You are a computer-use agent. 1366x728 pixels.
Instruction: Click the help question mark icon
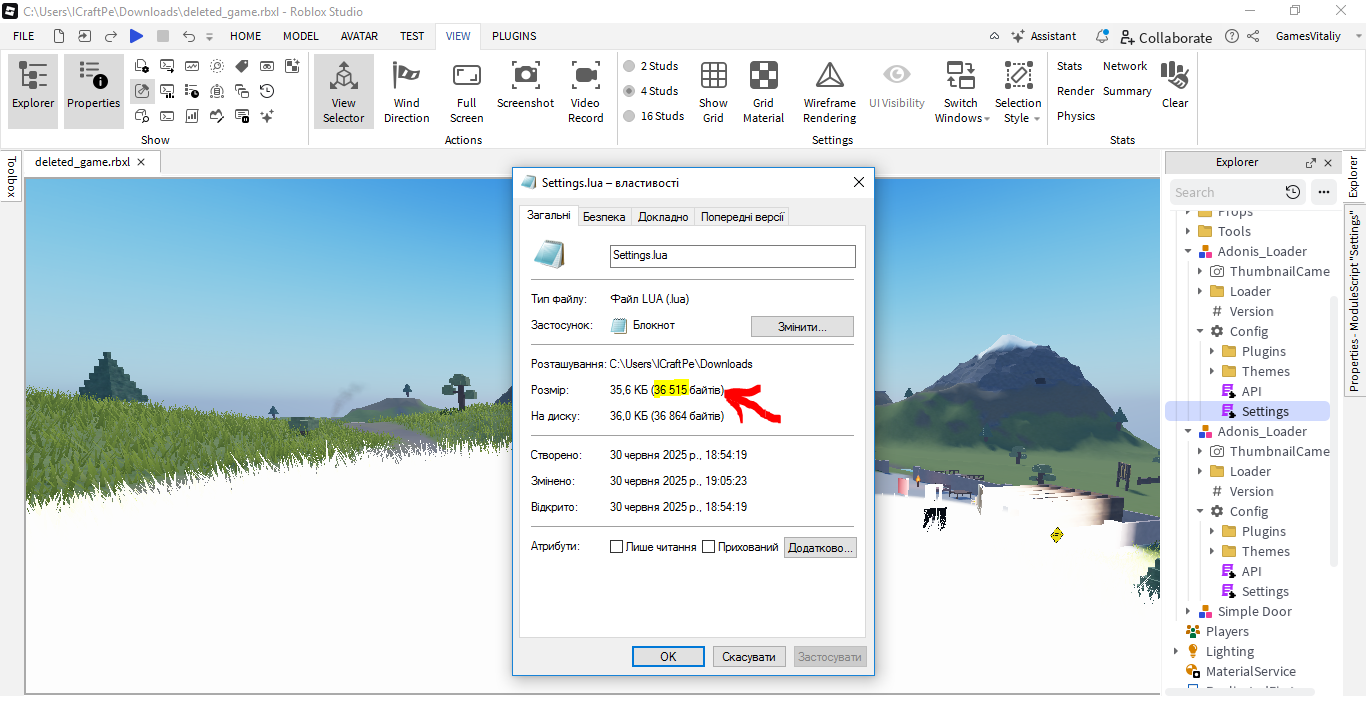click(1231, 36)
